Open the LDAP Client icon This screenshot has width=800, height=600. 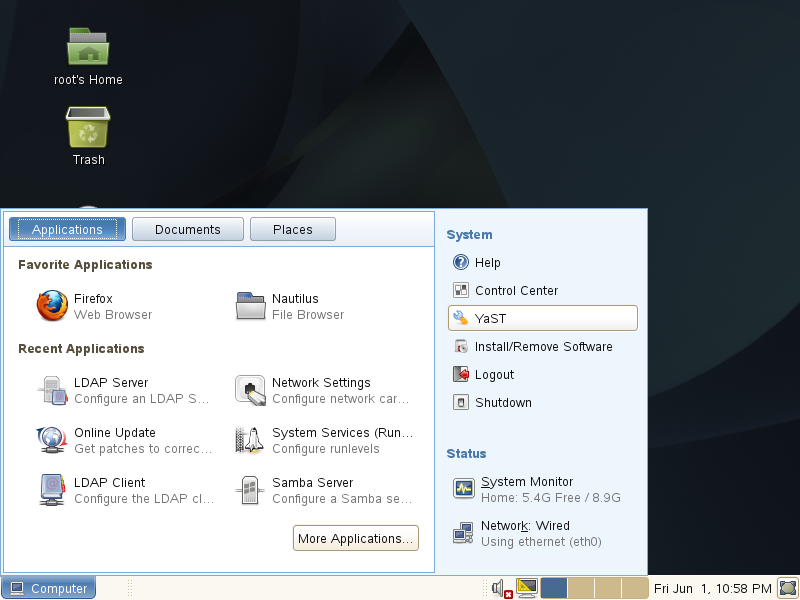(x=52, y=490)
